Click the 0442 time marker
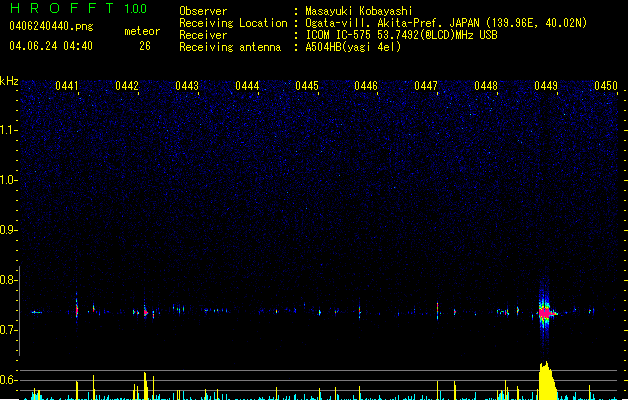The image size is (629, 400). coord(127,86)
